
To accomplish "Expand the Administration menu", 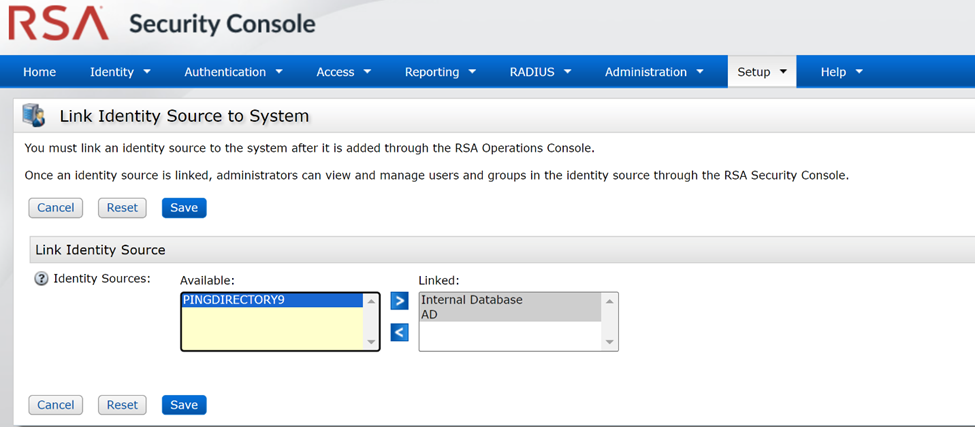I will coord(654,72).
